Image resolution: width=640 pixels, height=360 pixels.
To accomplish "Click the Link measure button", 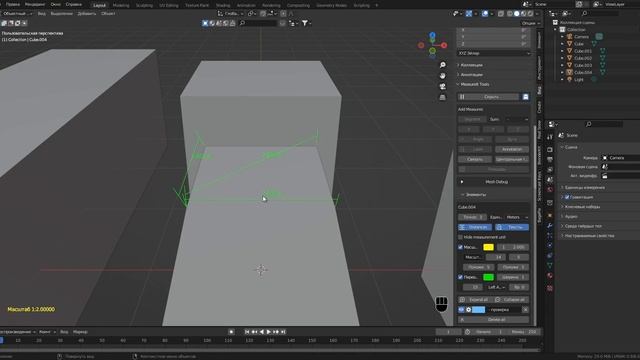I will (475, 159).
